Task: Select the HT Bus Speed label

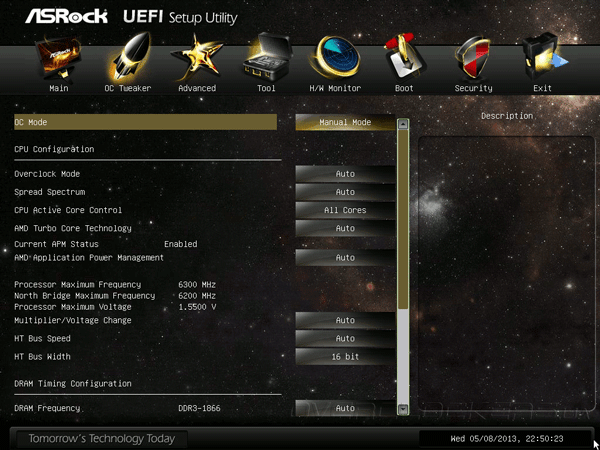Action: pos(42,338)
